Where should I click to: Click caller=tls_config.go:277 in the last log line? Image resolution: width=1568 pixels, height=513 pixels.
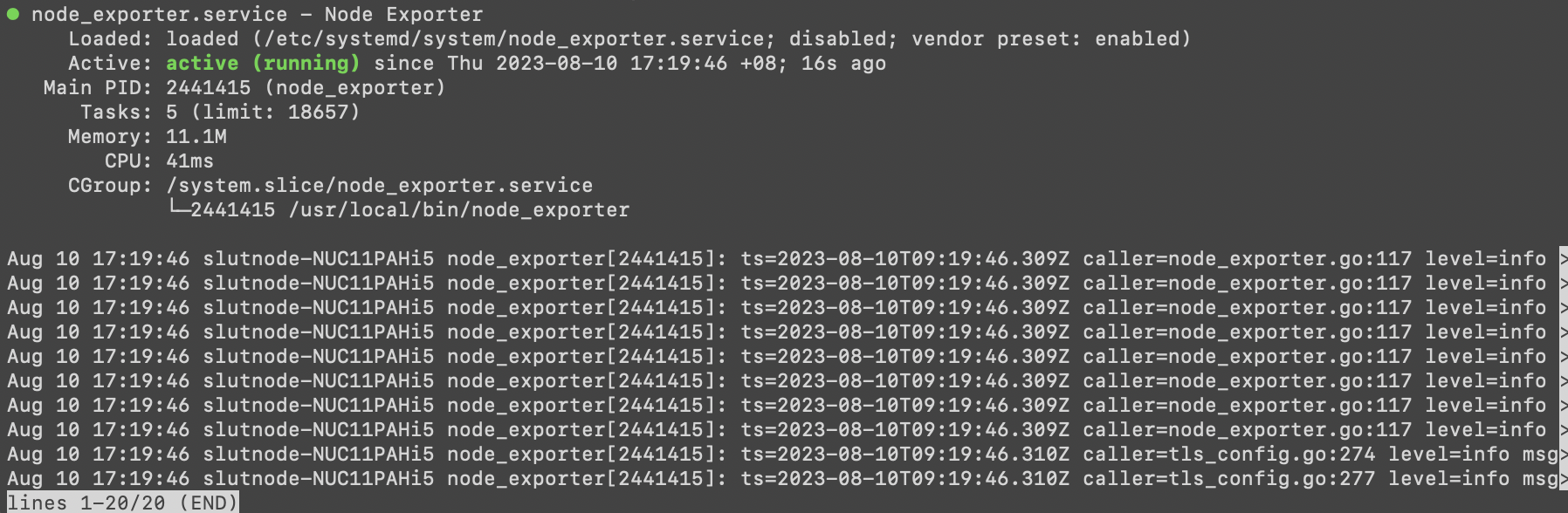(x=1228, y=478)
